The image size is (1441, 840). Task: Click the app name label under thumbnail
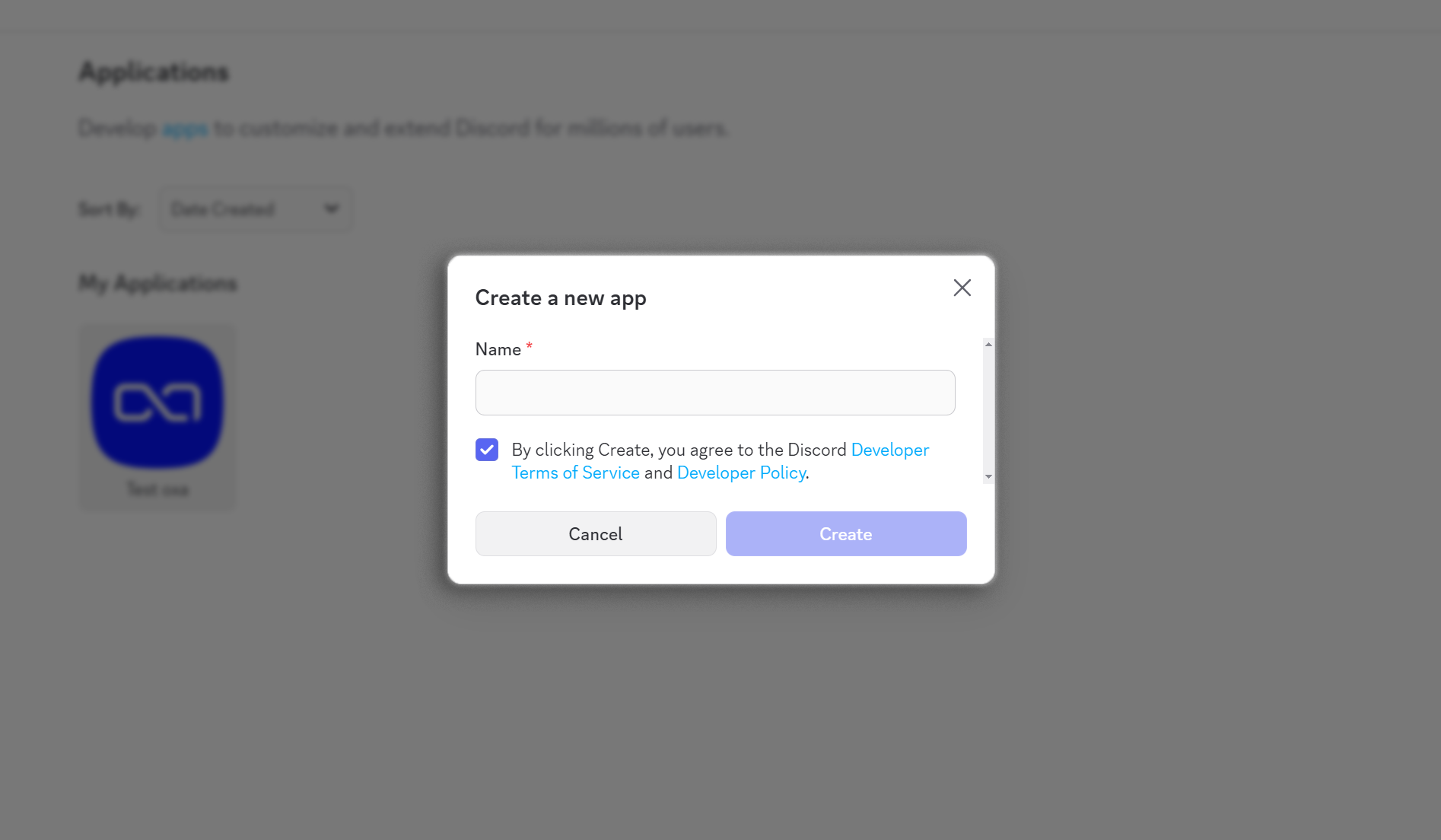[x=157, y=489]
